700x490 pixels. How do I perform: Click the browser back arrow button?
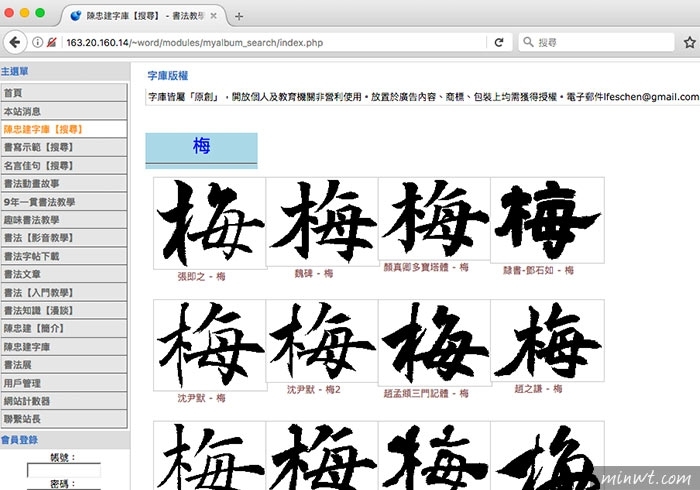[x=14, y=42]
